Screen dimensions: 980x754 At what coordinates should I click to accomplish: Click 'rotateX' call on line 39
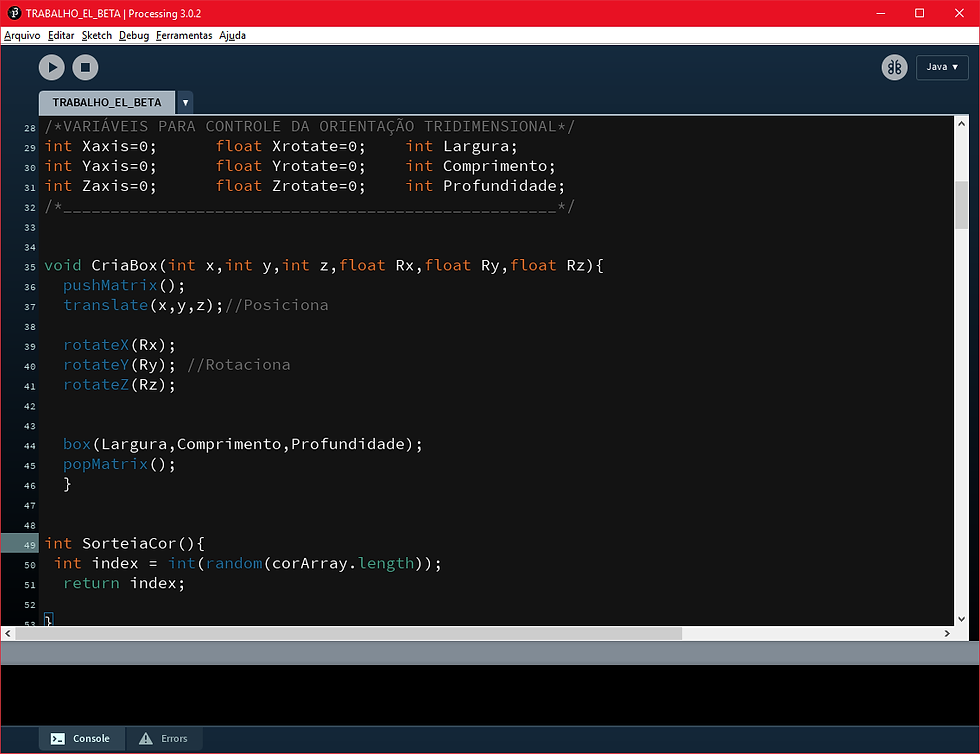[96, 345]
